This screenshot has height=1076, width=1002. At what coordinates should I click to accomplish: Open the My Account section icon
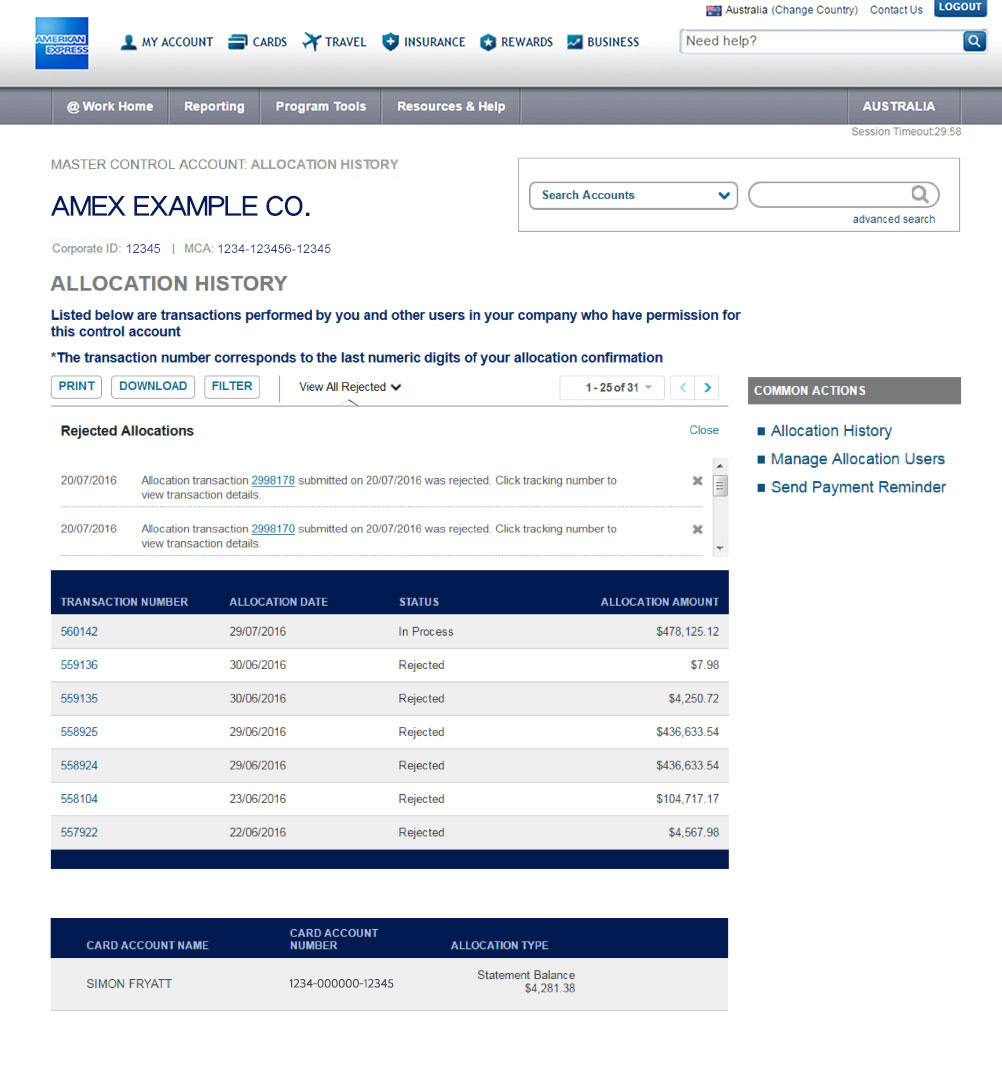click(x=128, y=42)
